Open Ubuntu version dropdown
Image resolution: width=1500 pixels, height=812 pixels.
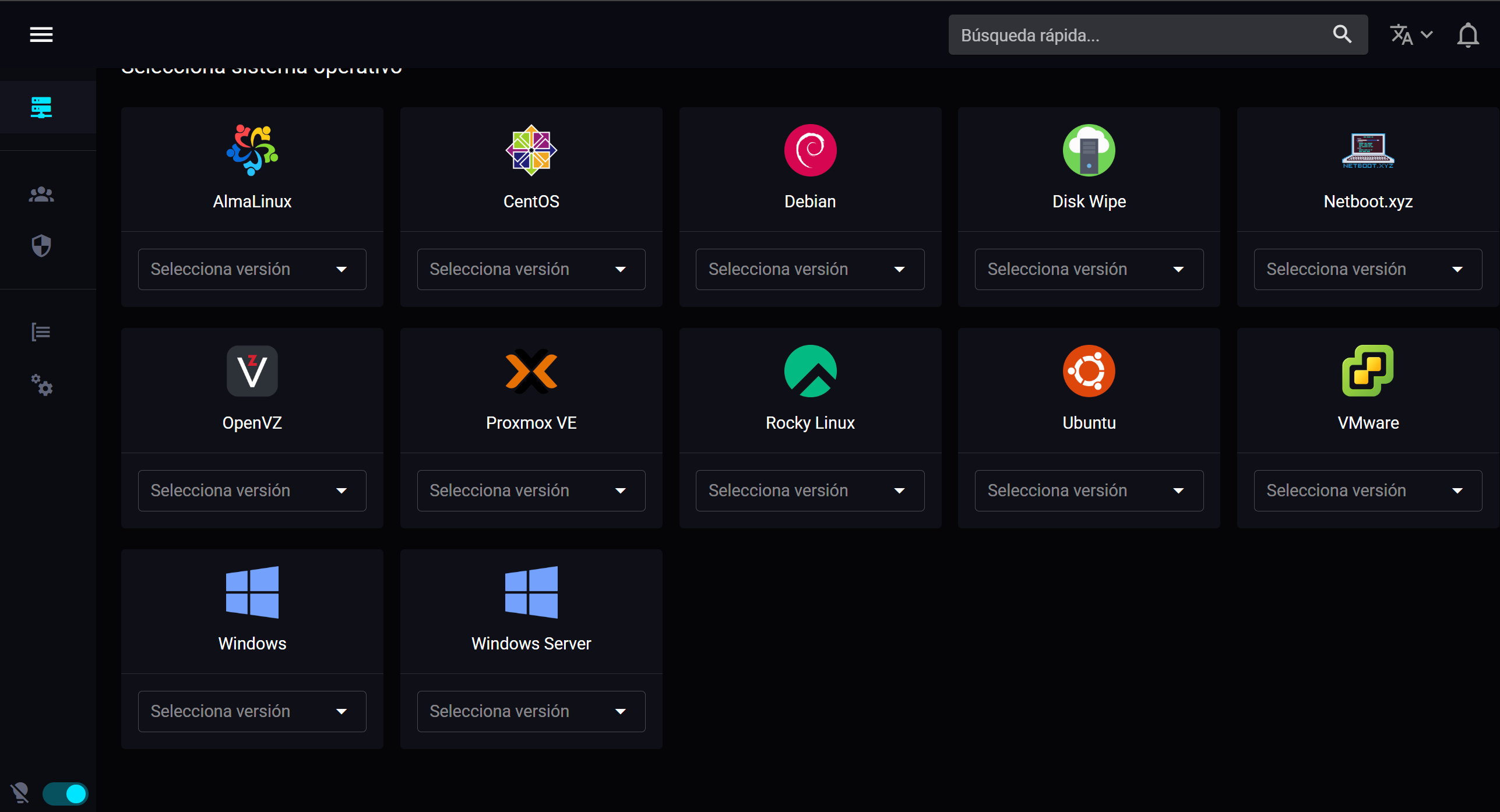[1089, 490]
